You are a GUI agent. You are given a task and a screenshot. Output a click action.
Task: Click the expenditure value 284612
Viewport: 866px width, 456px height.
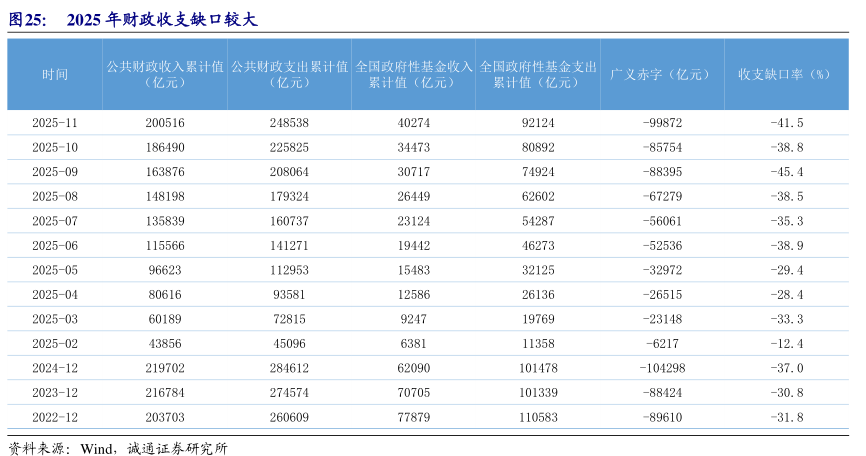[289, 368]
